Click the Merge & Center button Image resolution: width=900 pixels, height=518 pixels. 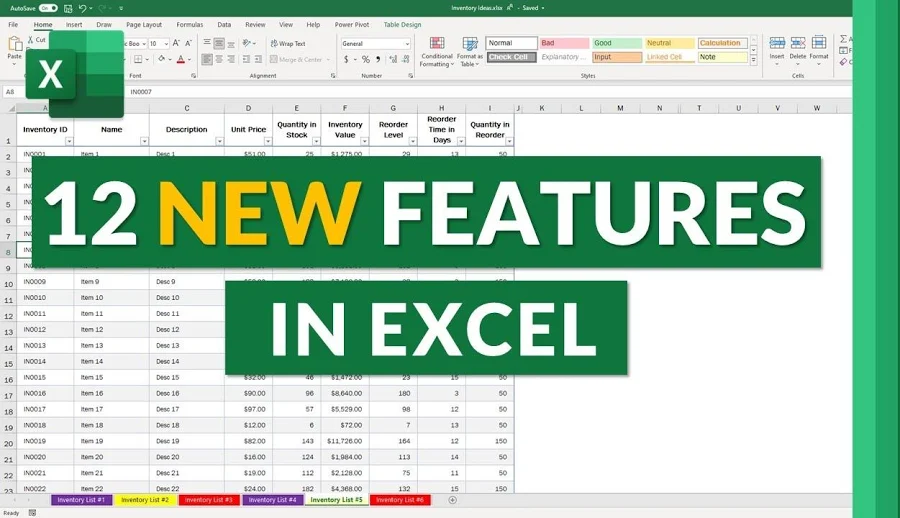[x=300, y=59]
